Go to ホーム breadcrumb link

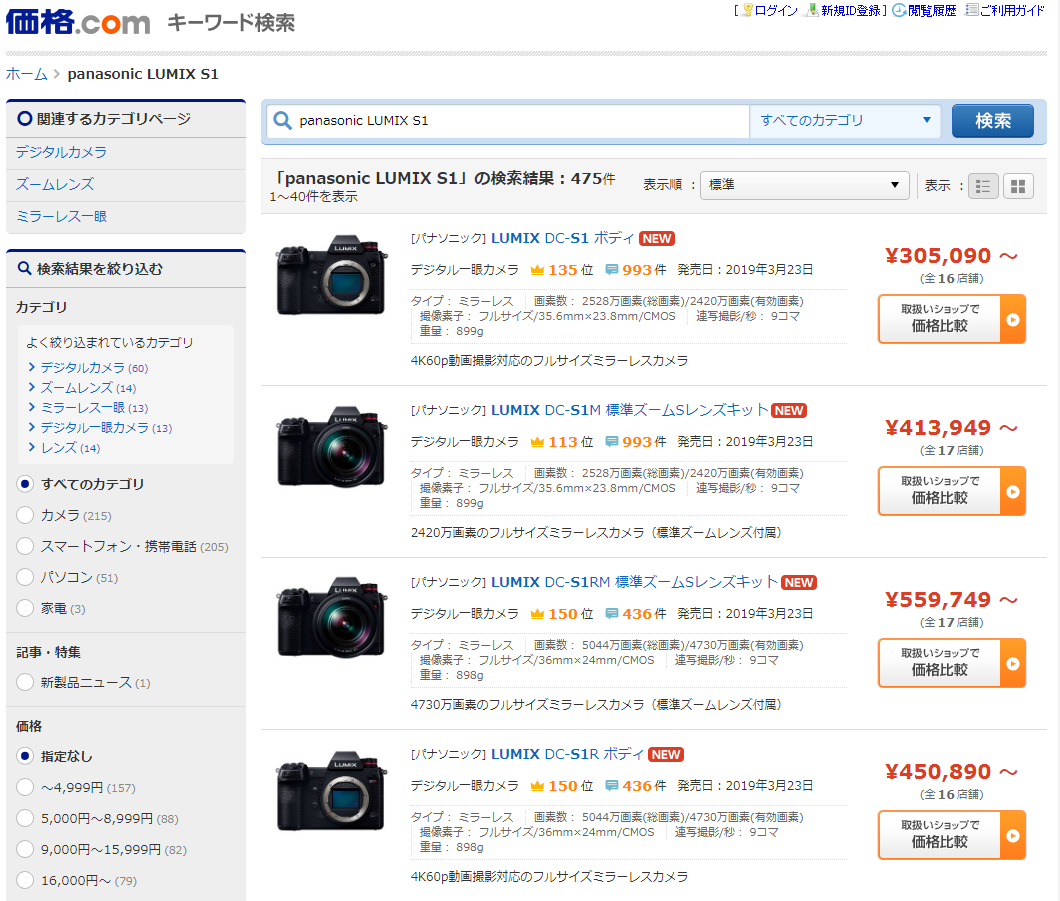[x=26, y=74]
